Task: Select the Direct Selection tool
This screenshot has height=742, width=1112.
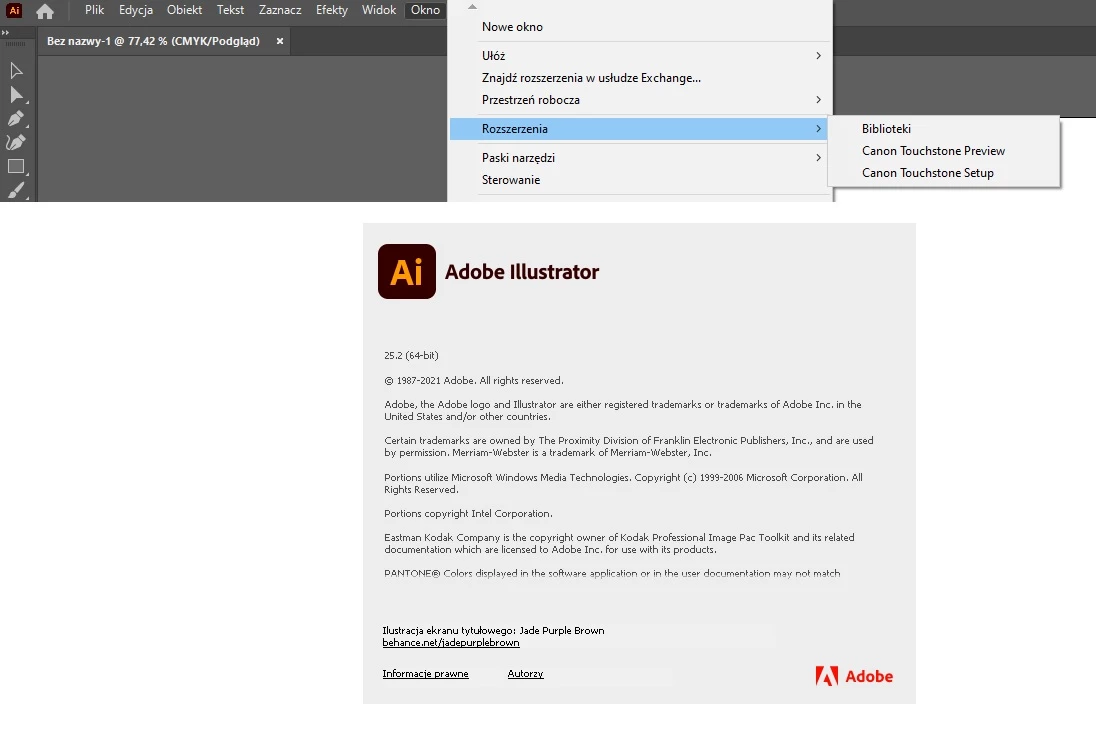Action: 16,94
